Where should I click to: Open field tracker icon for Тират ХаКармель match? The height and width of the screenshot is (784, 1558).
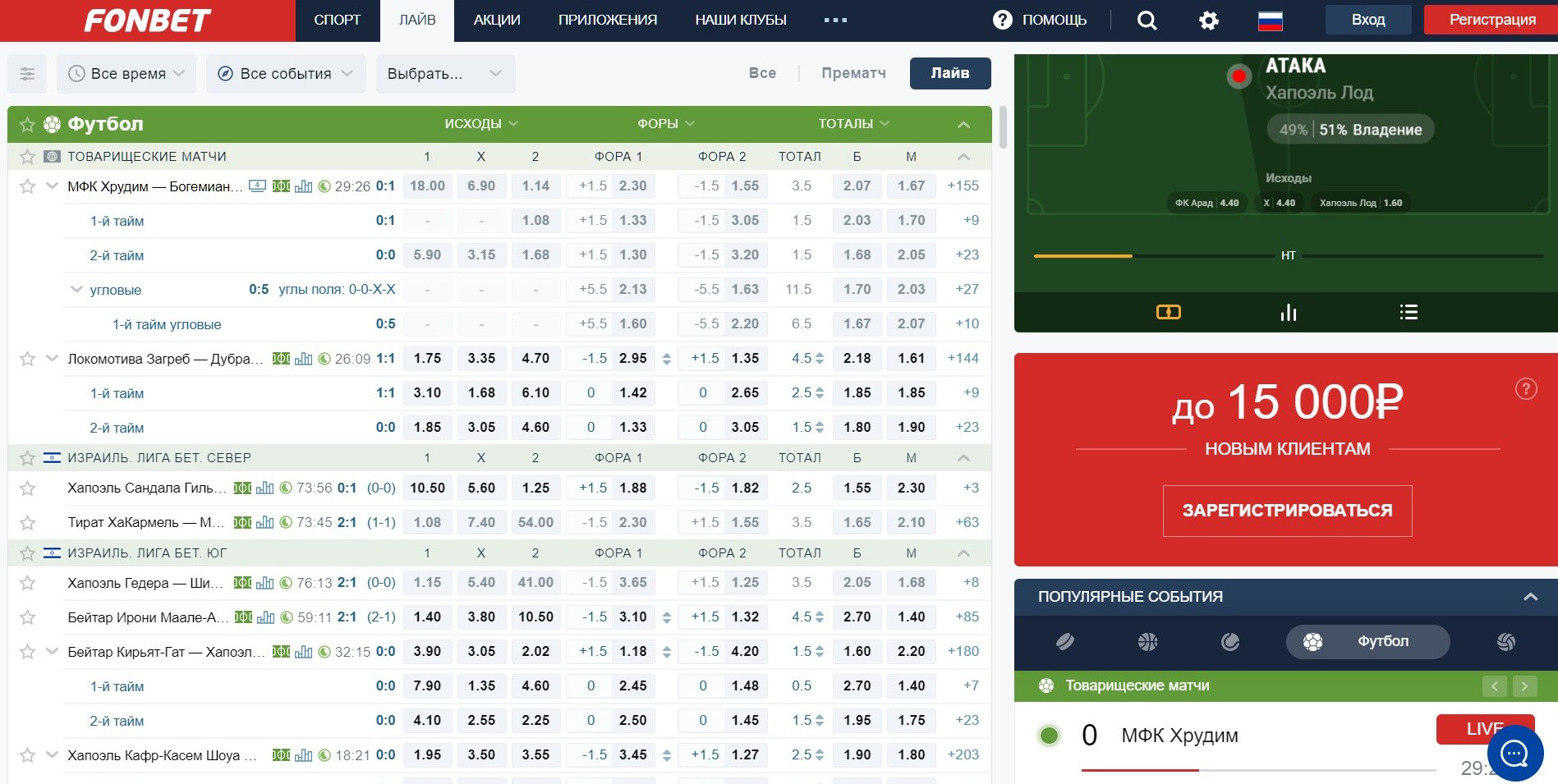pyautogui.click(x=242, y=523)
